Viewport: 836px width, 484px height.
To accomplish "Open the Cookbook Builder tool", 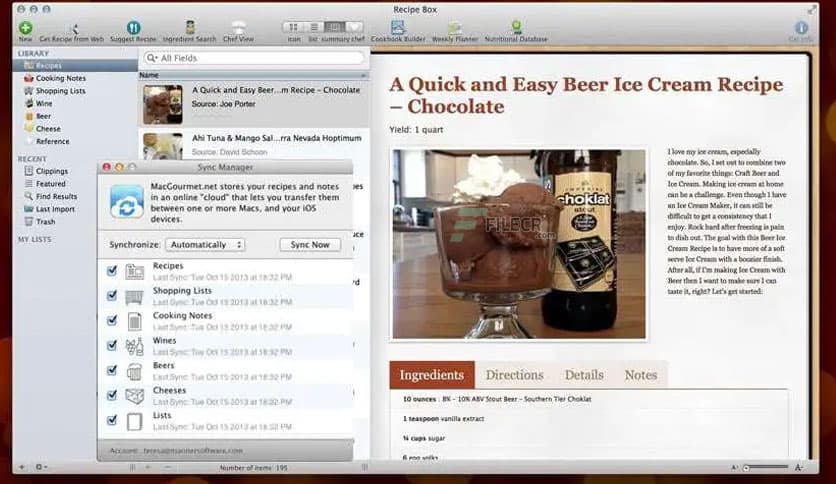I will point(398,27).
